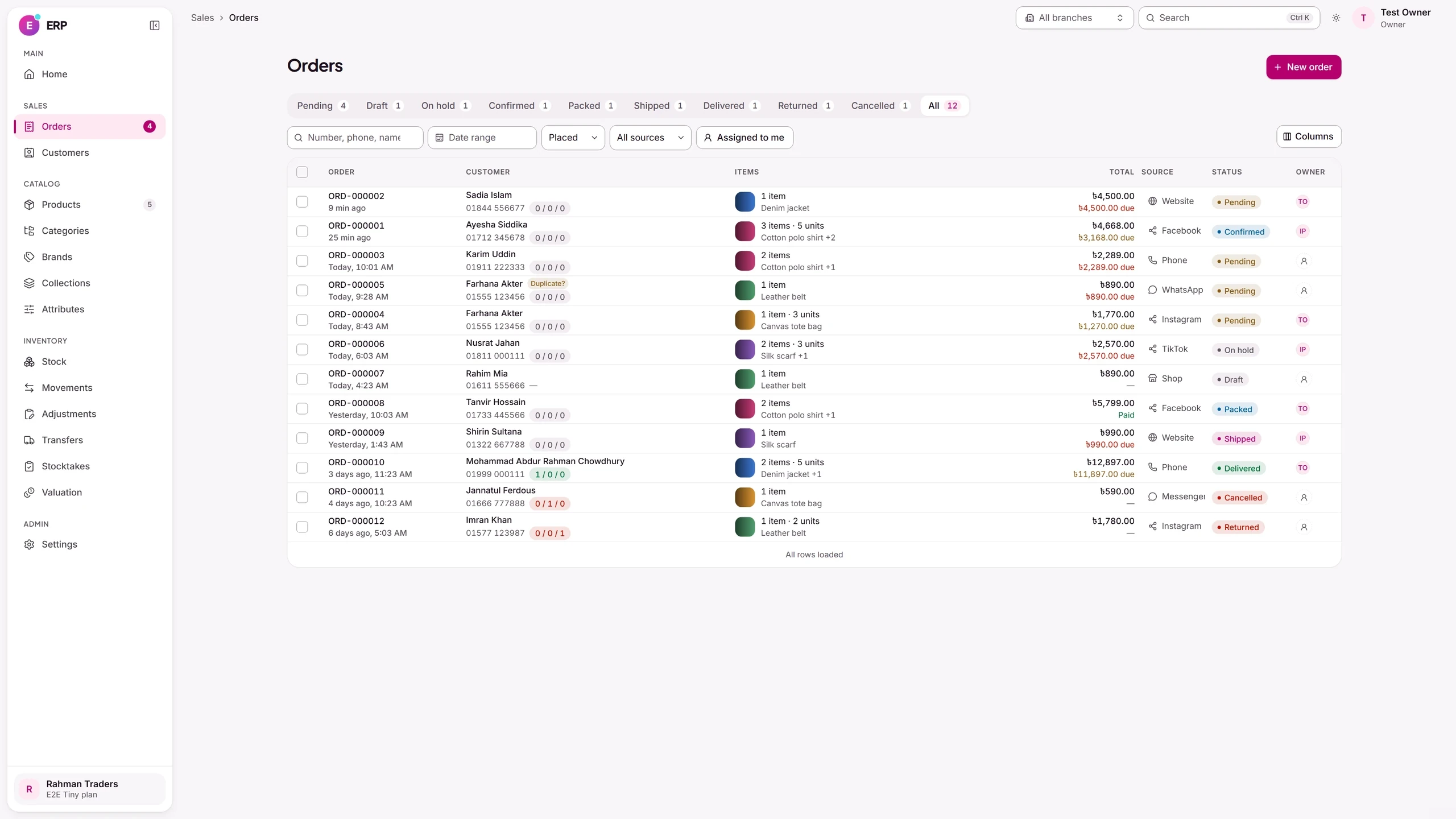1456x819 pixels.
Task: Click the unassigned owner icon for ORD-000003
Action: 1304,261
